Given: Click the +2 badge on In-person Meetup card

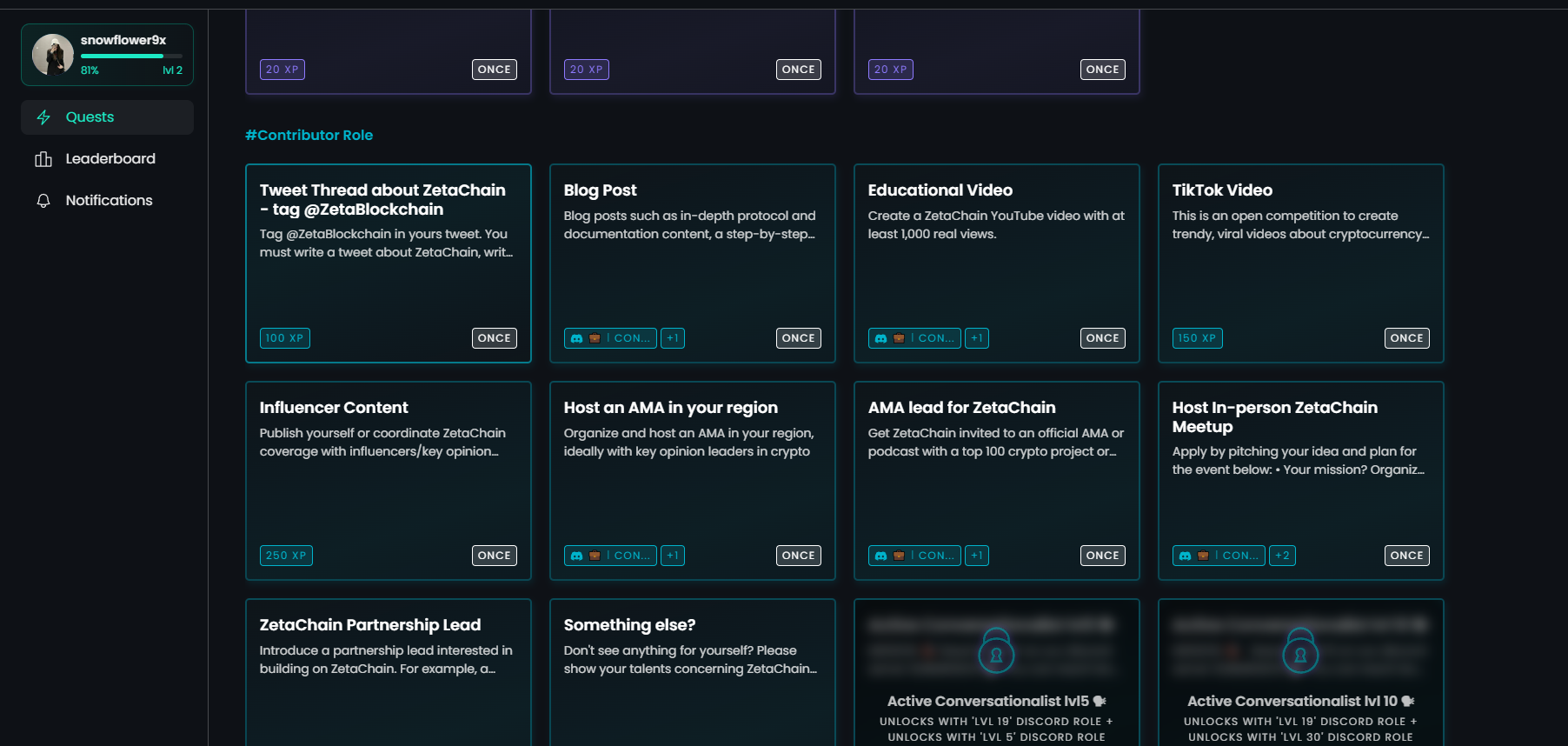Looking at the screenshot, I should (1282, 556).
